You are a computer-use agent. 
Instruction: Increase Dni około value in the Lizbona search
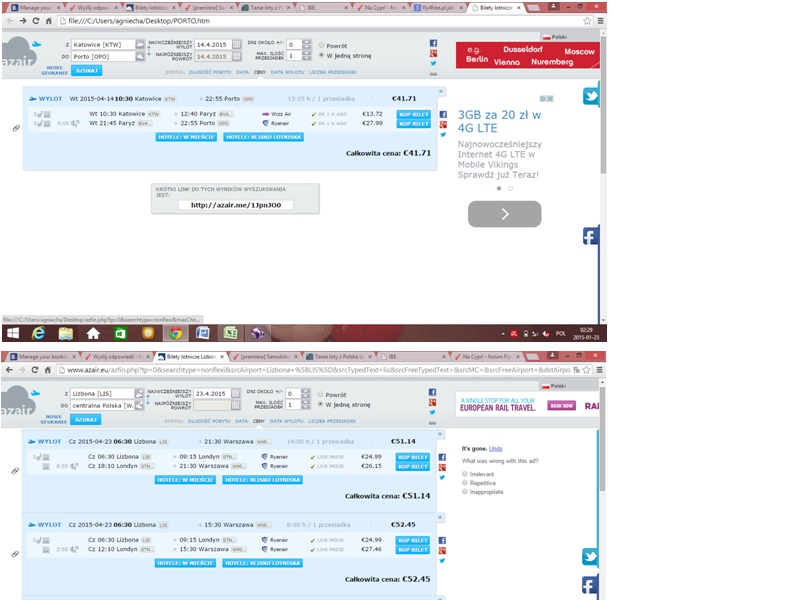pyautogui.click(x=305, y=391)
